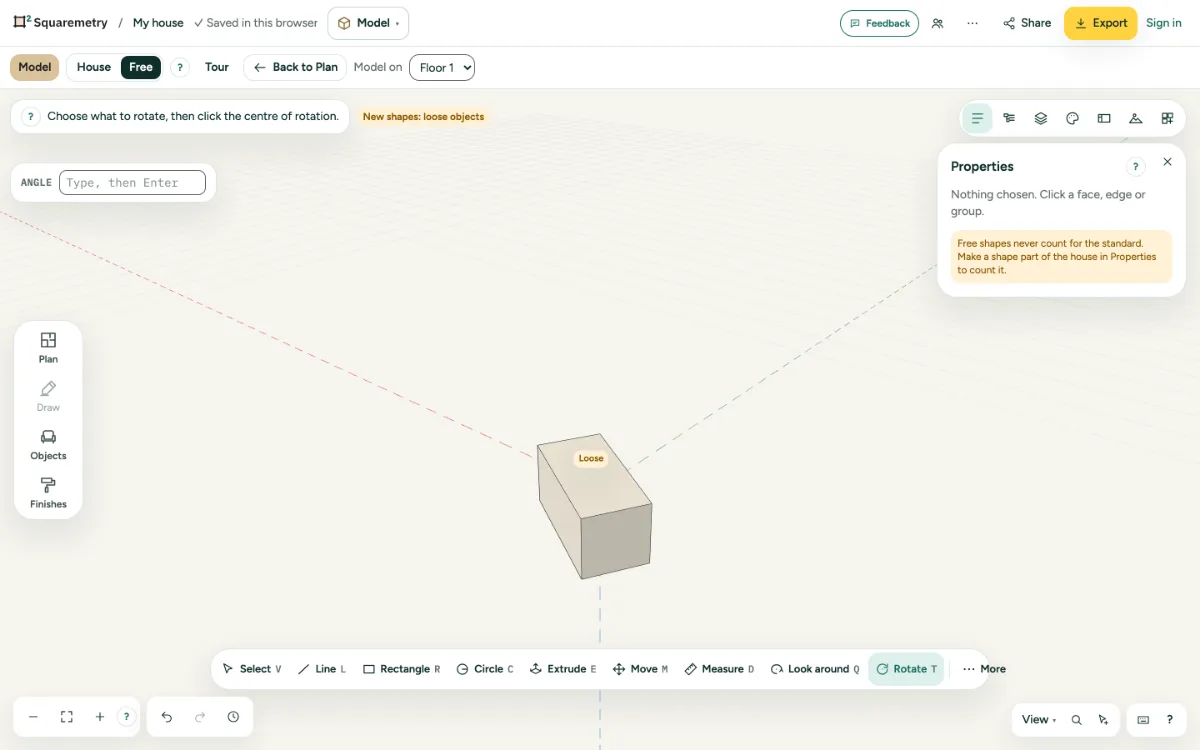Expand the More tools menu
This screenshot has height=750, width=1200.
(x=984, y=669)
